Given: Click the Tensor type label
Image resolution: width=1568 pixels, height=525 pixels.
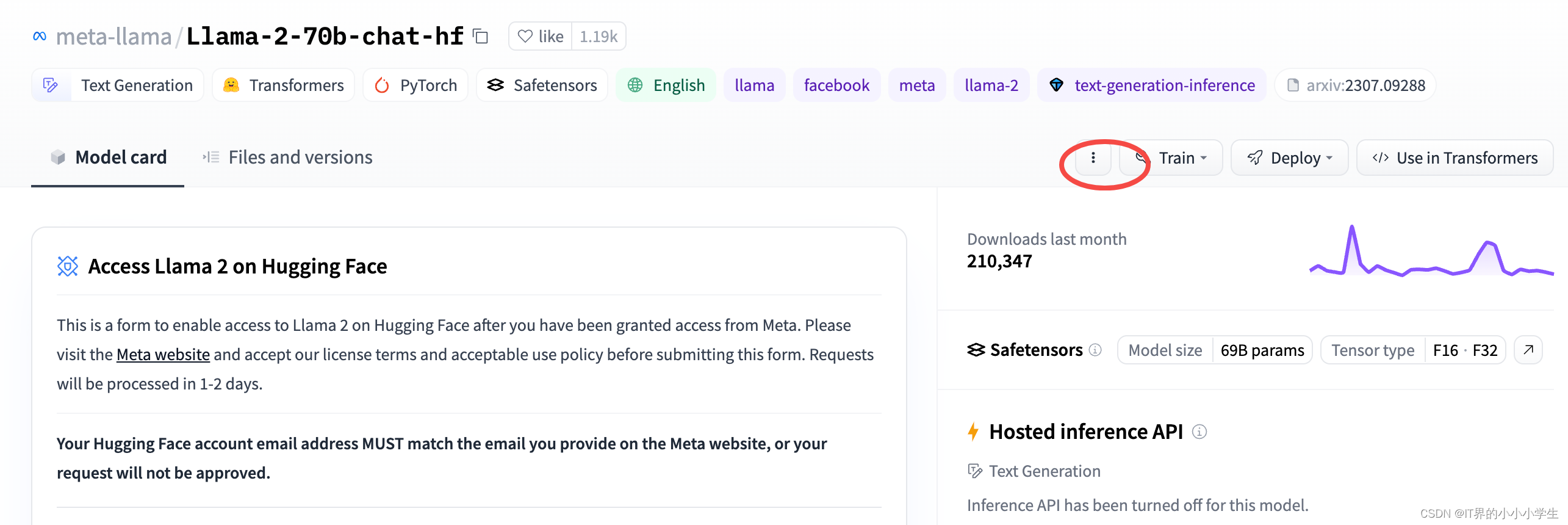Looking at the screenshot, I should (1373, 350).
